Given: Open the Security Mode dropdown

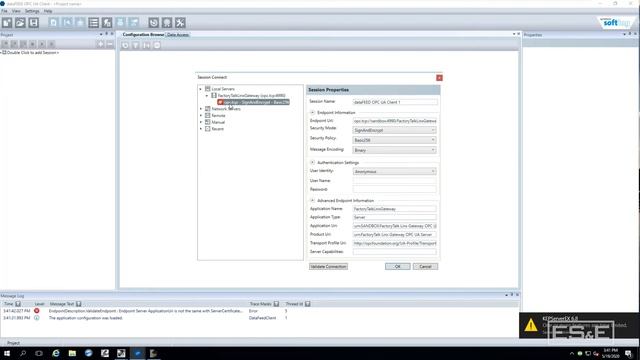Looking at the screenshot, I should coord(394,130).
